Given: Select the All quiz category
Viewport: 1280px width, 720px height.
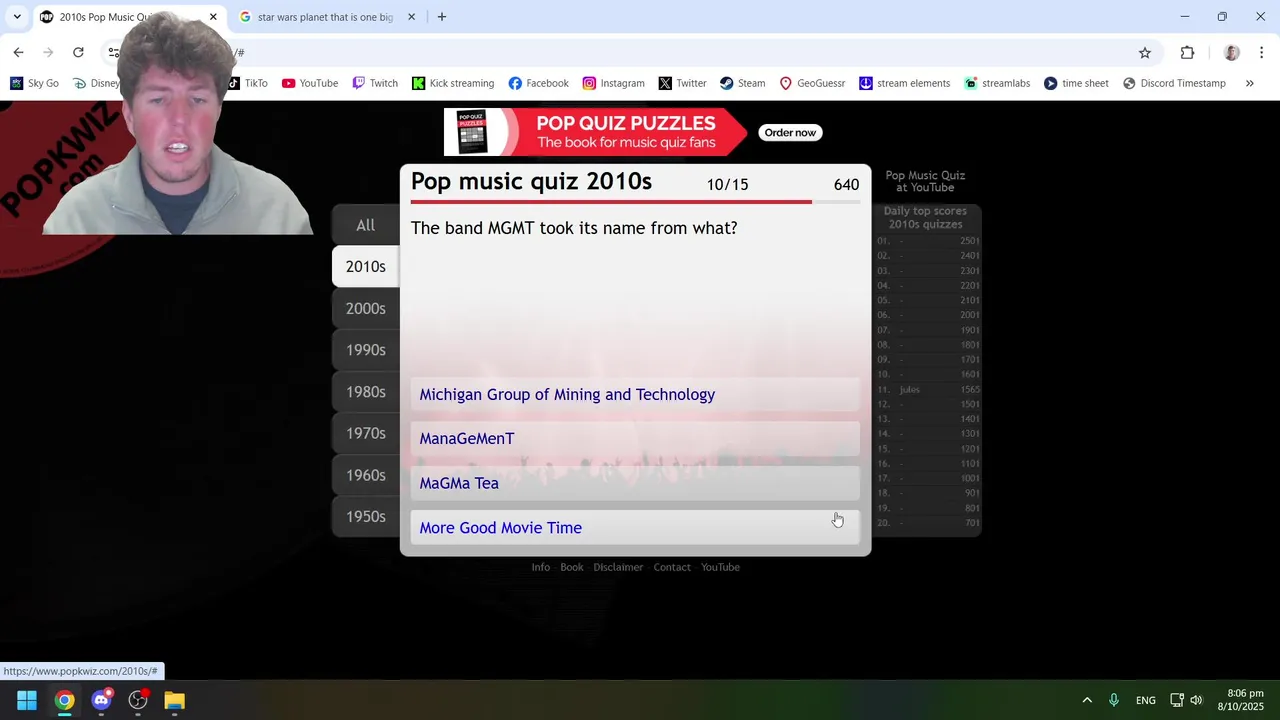Looking at the screenshot, I should pos(366,225).
